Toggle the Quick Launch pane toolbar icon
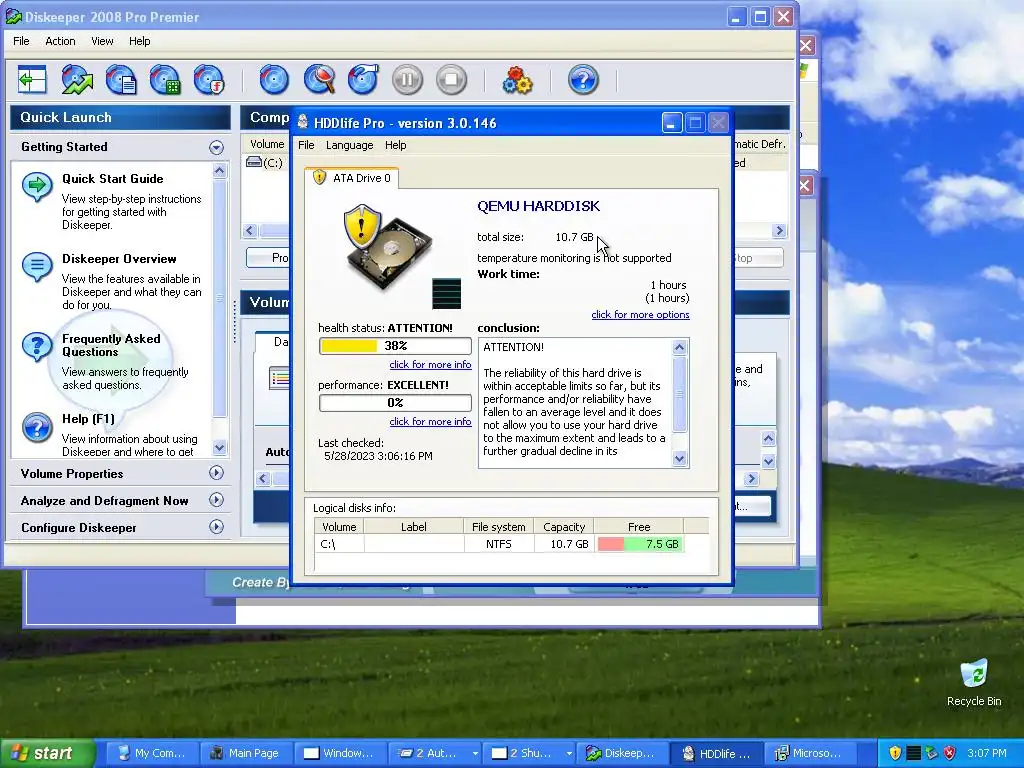1024x768 pixels. pos(32,80)
